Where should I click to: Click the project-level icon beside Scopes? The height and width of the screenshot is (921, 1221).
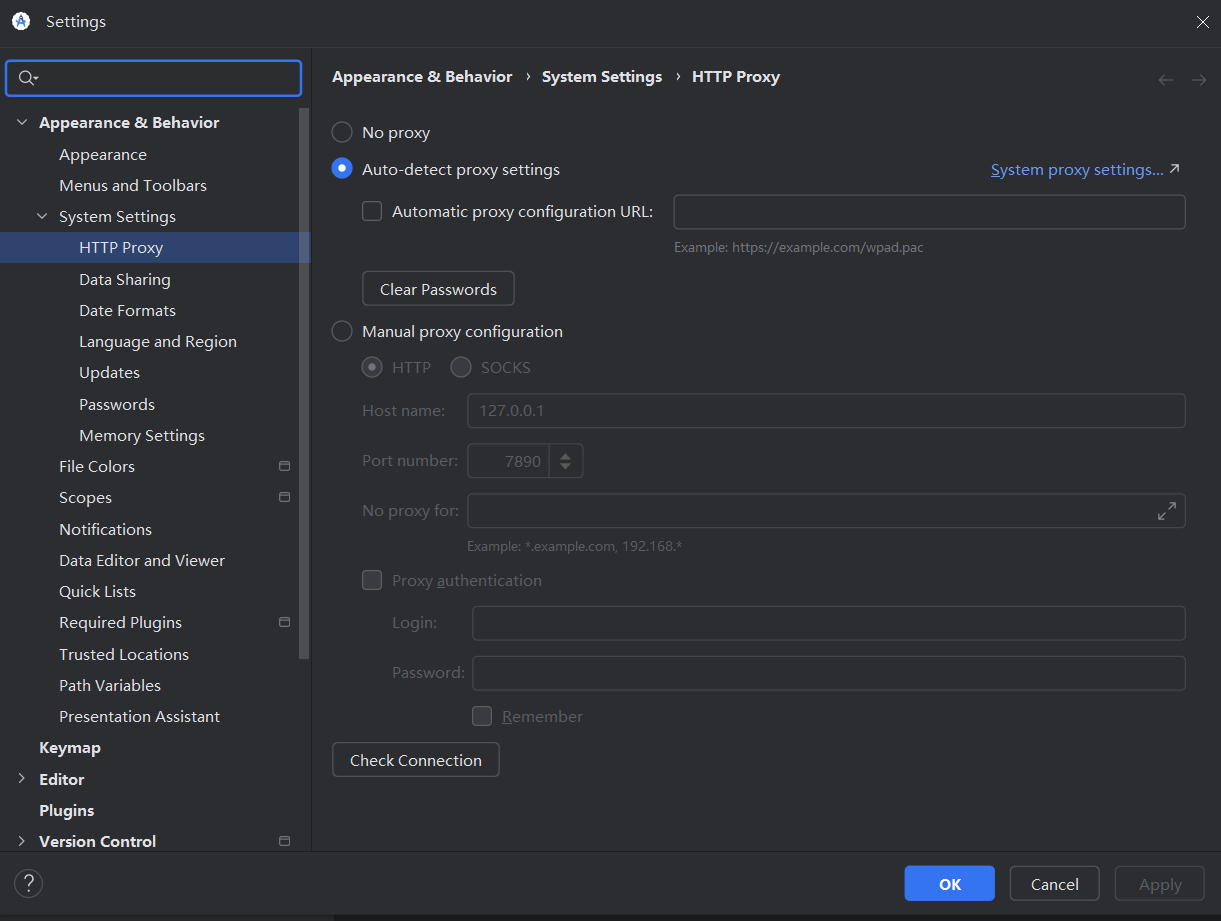[284, 497]
